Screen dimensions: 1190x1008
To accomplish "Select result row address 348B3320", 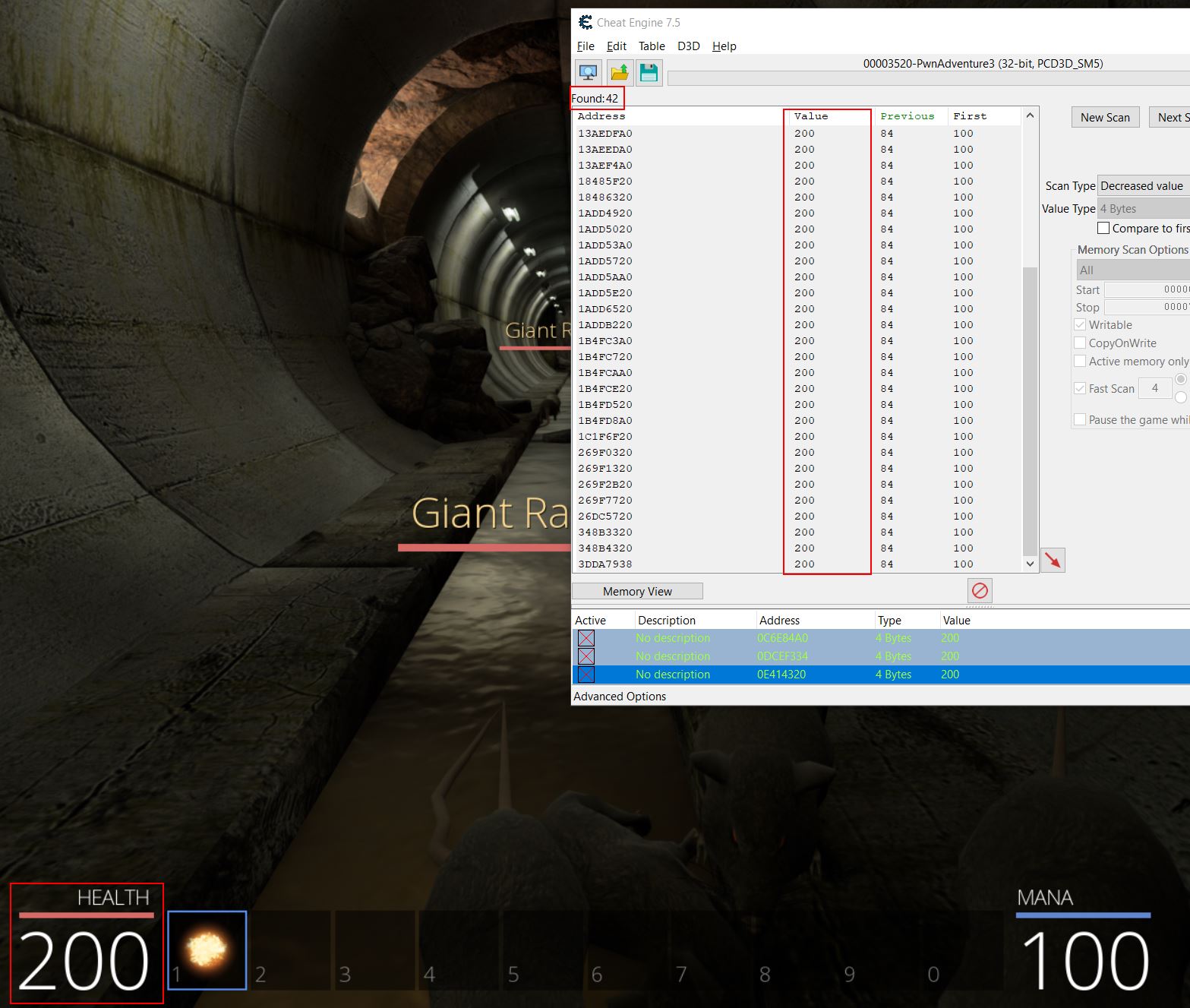I will tap(797, 532).
